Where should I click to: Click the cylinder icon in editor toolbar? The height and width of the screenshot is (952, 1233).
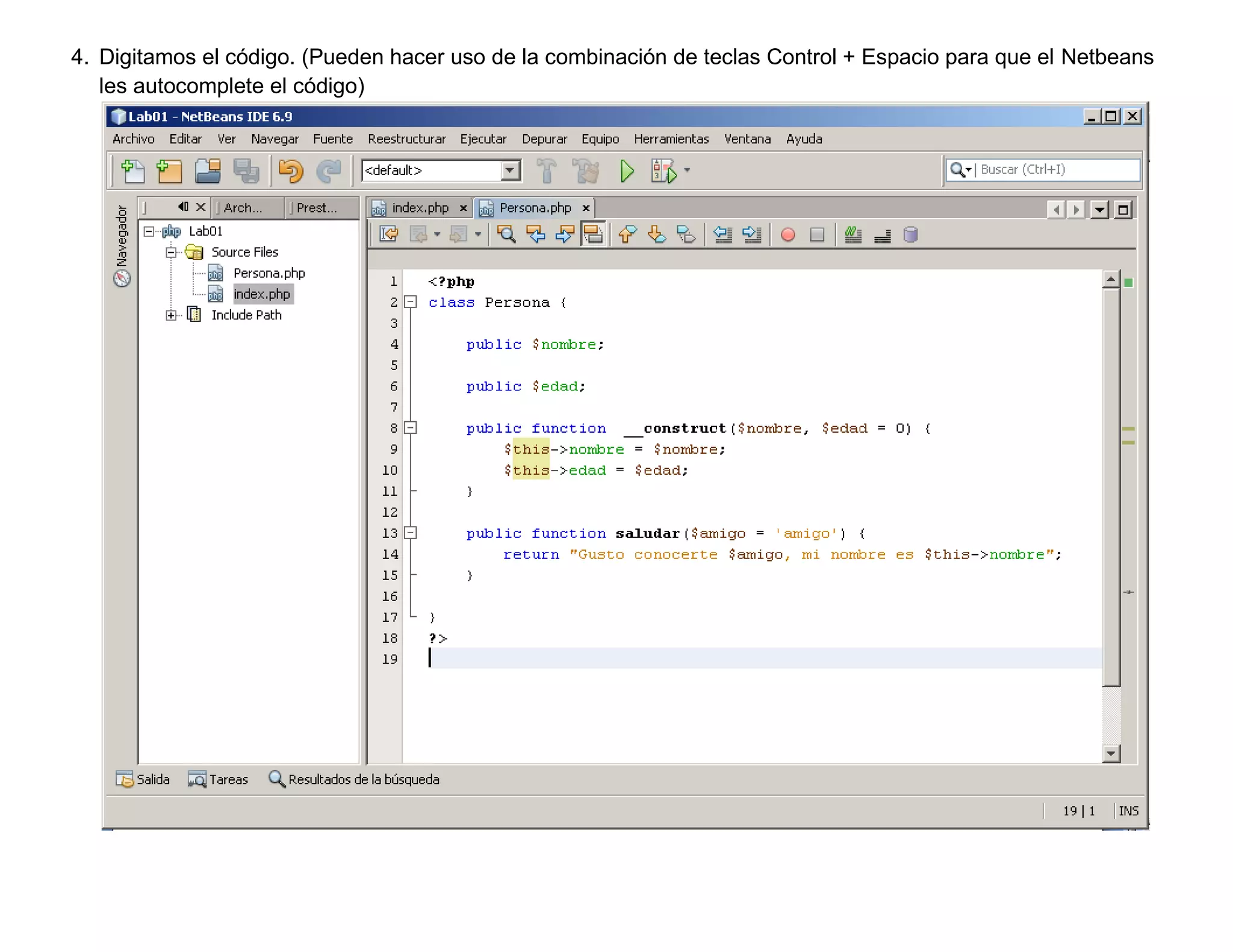coord(911,235)
